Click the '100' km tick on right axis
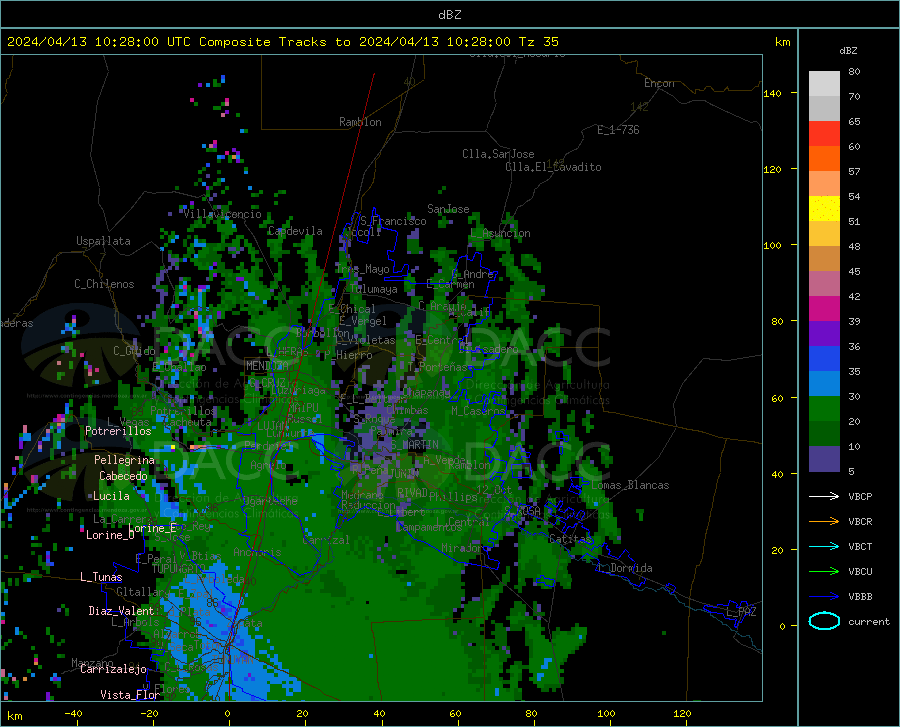 773,246
